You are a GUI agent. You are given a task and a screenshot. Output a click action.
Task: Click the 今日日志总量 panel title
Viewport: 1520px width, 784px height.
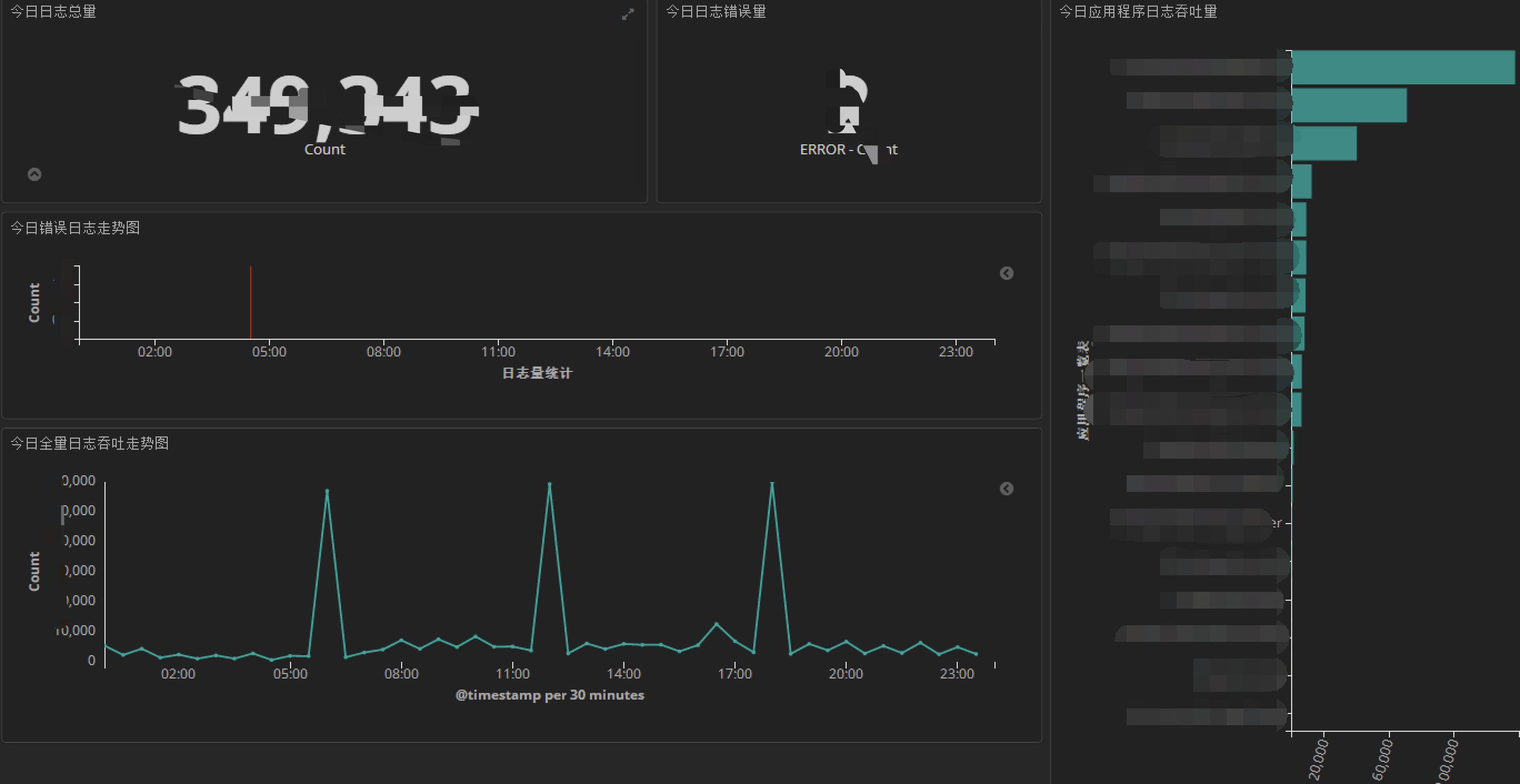53,12
